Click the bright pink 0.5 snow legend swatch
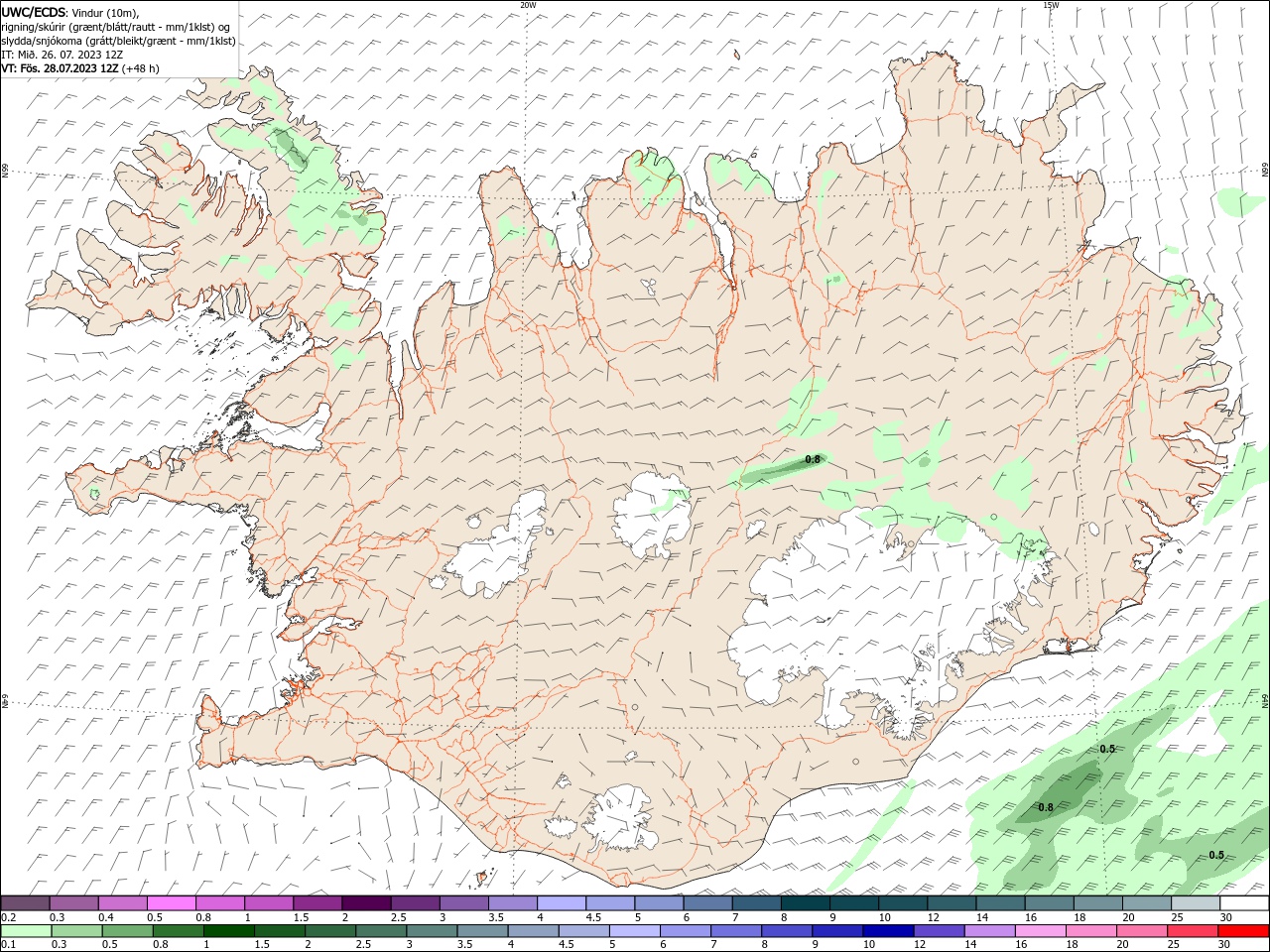Screen dimensions: 1270x952 coord(171,903)
